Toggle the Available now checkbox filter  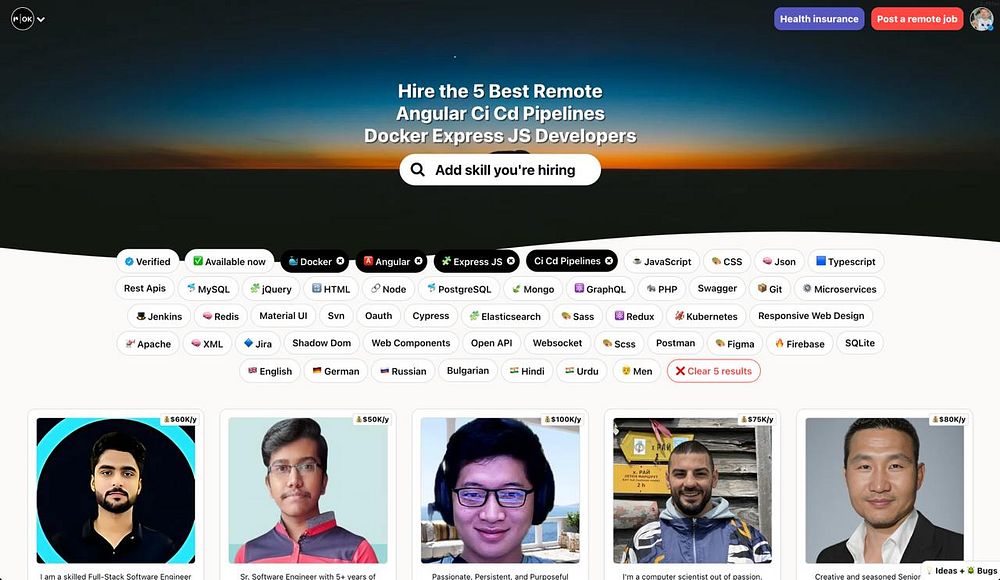[x=230, y=262]
